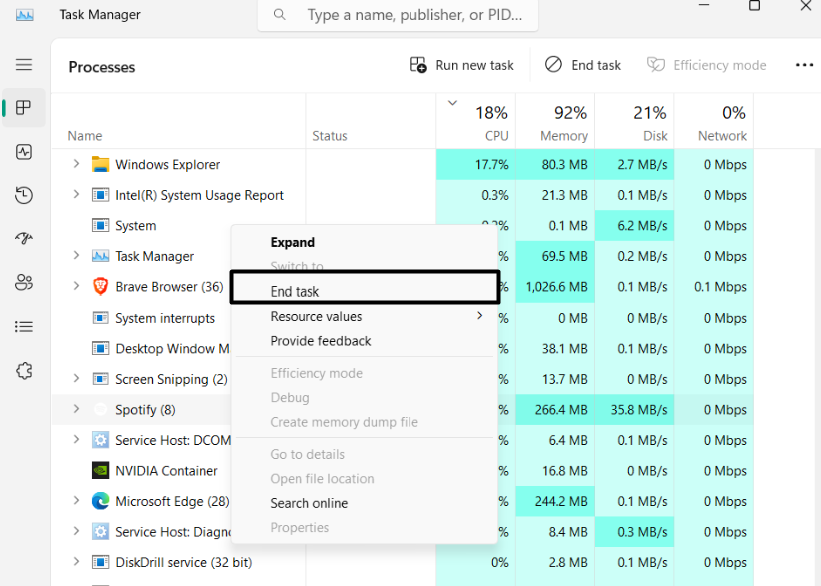The width and height of the screenshot is (821, 586).
Task: Expand the Windows Explorer process group
Action: [x=76, y=164]
